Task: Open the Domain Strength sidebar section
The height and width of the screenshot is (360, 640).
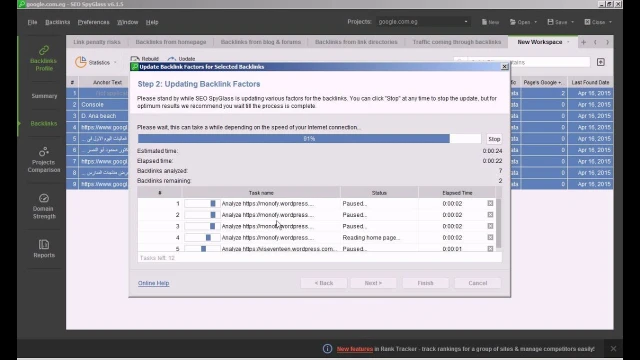Action: [x=44, y=206]
